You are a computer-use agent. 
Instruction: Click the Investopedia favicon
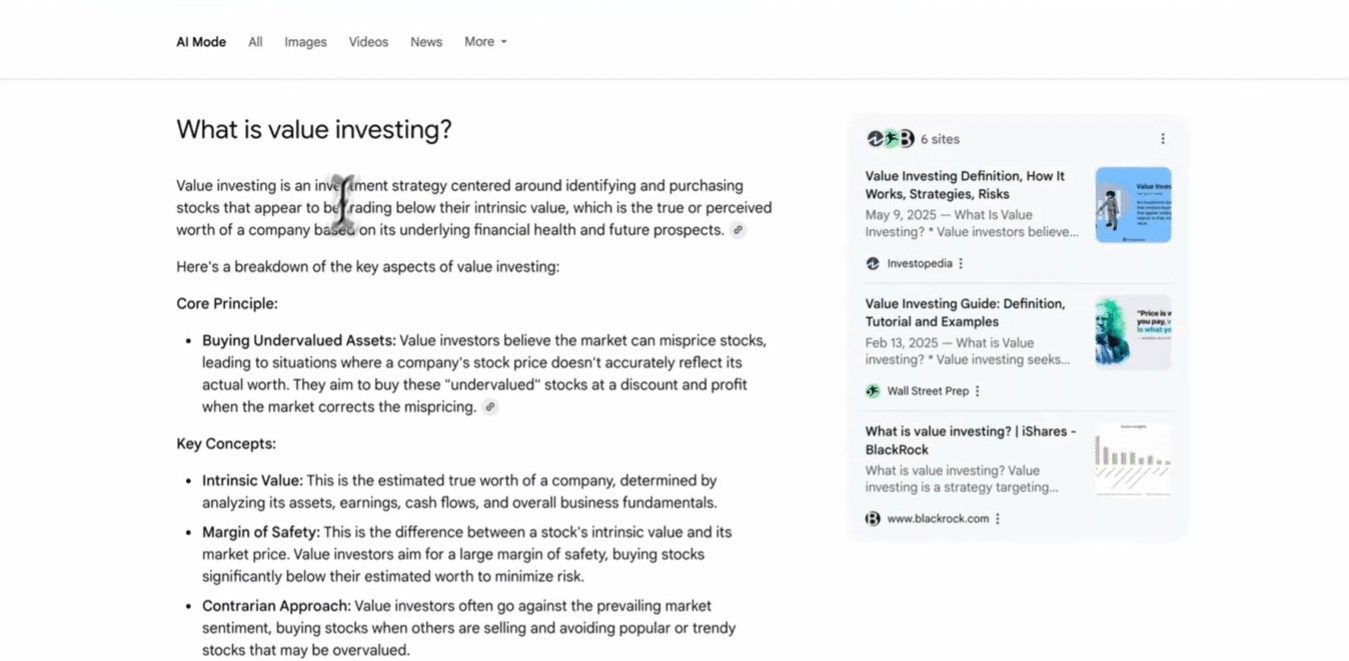click(x=873, y=264)
